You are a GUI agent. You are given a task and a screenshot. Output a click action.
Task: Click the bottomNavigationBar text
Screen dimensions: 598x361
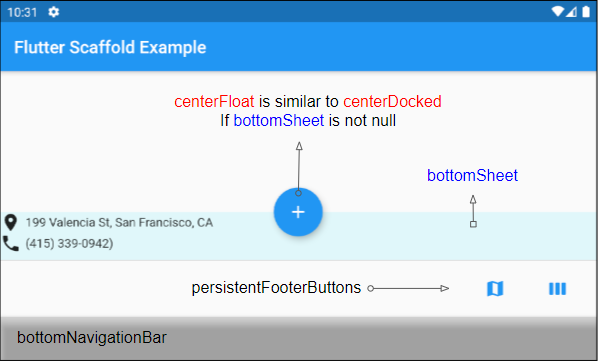[x=92, y=337]
